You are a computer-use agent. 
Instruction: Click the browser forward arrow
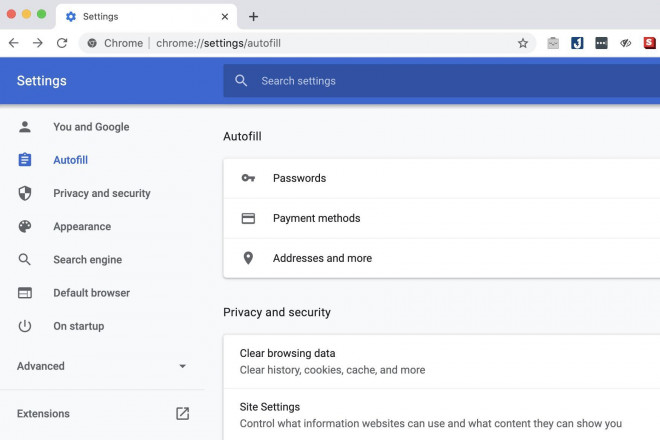[37, 43]
